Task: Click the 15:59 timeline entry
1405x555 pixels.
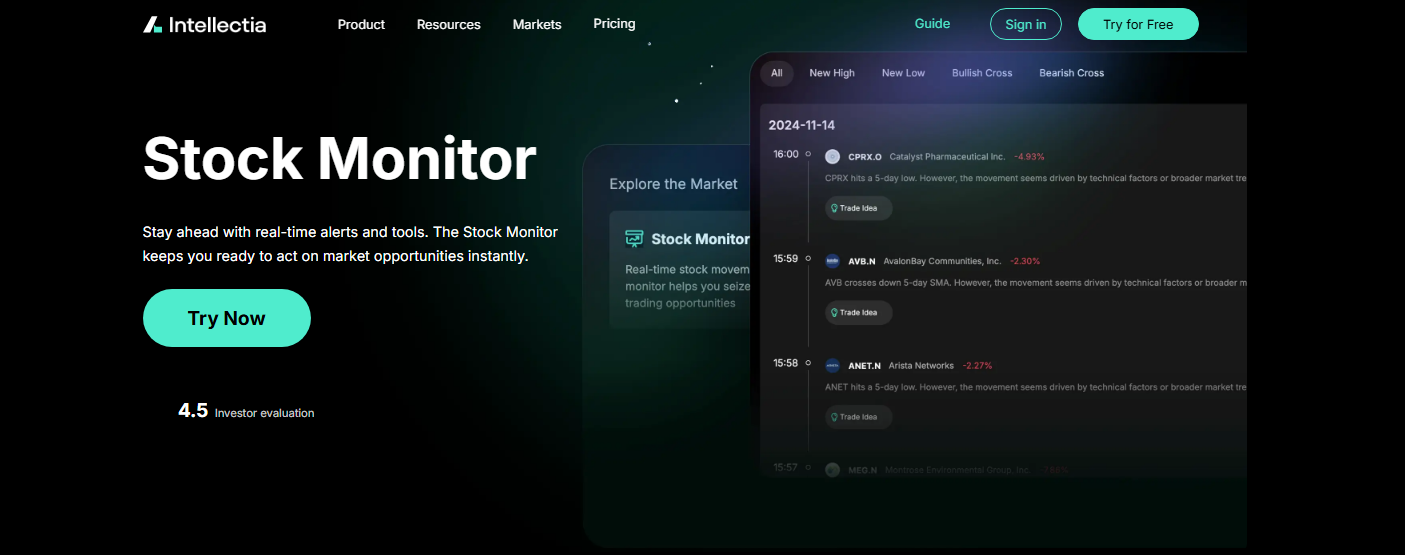Action: [785, 258]
